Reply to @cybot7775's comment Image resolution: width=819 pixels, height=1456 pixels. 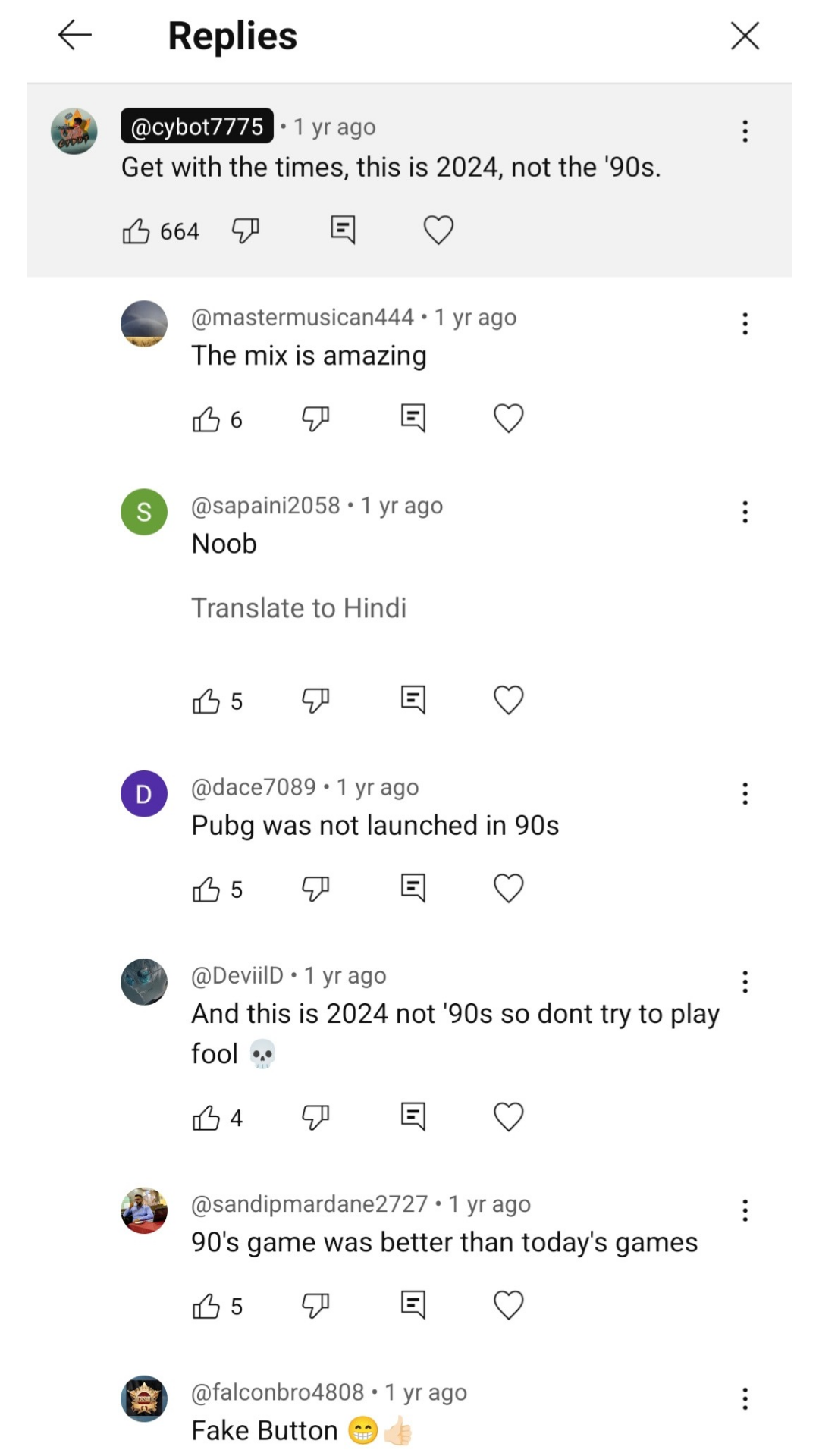pos(343,229)
